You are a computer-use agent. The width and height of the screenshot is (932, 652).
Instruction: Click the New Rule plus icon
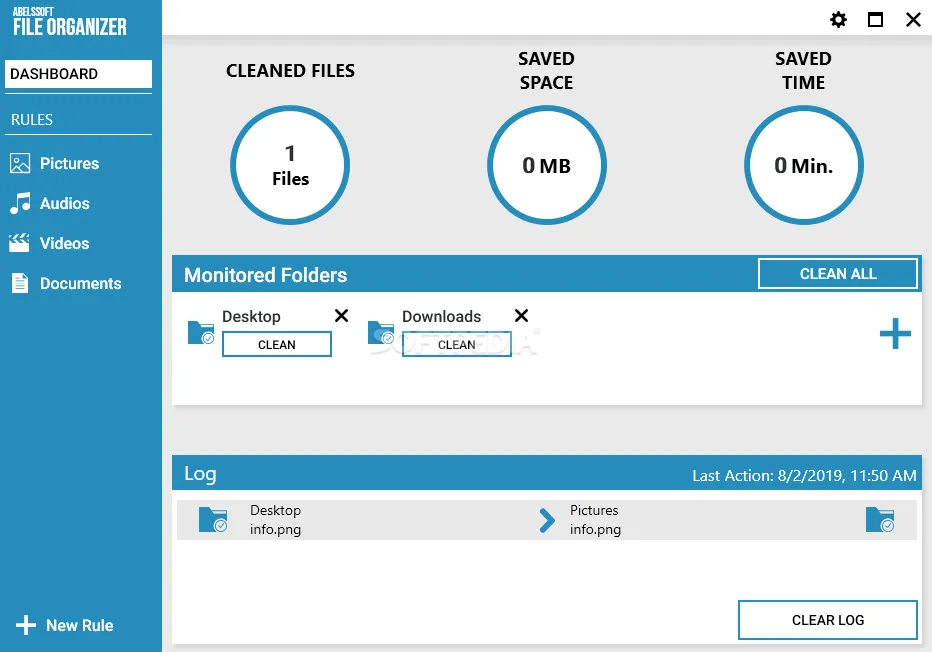tap(26, 625)
